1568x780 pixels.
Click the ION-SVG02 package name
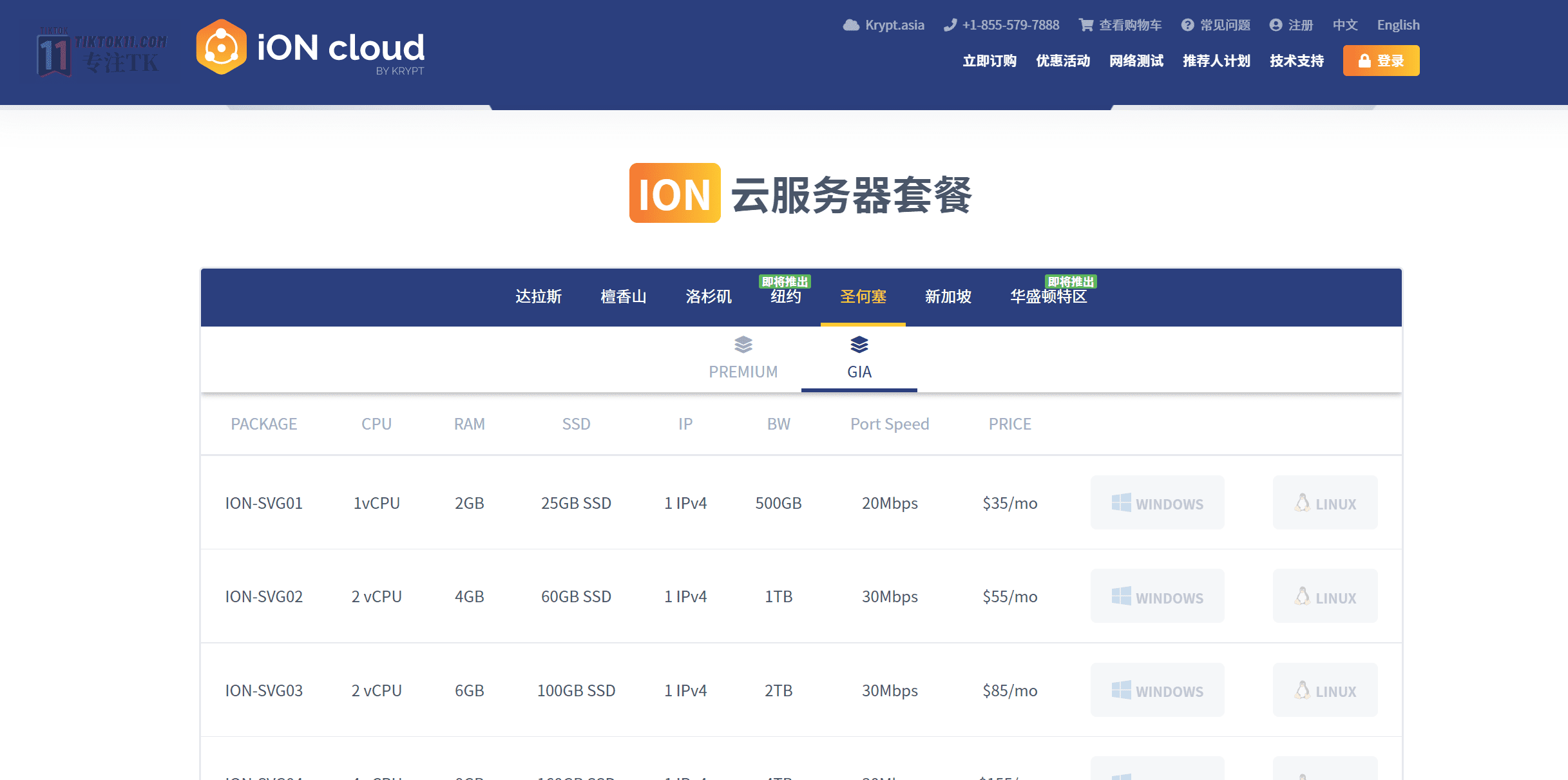pos(264,596)
